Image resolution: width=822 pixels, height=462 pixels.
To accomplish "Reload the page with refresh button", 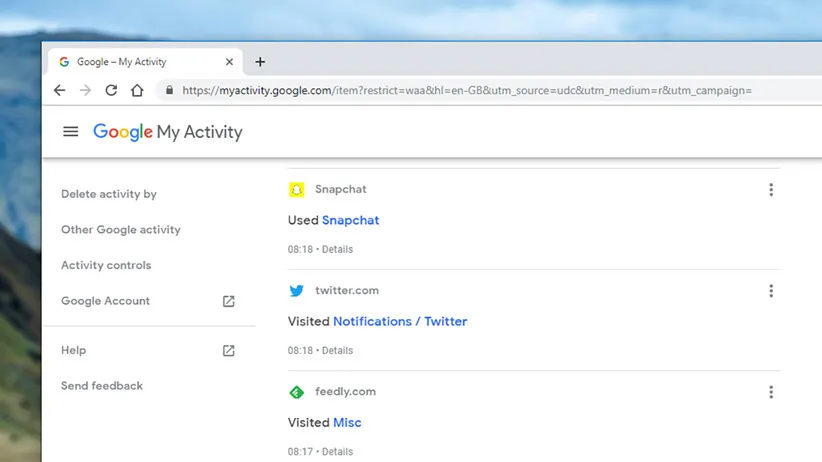I will click(111, 90).
